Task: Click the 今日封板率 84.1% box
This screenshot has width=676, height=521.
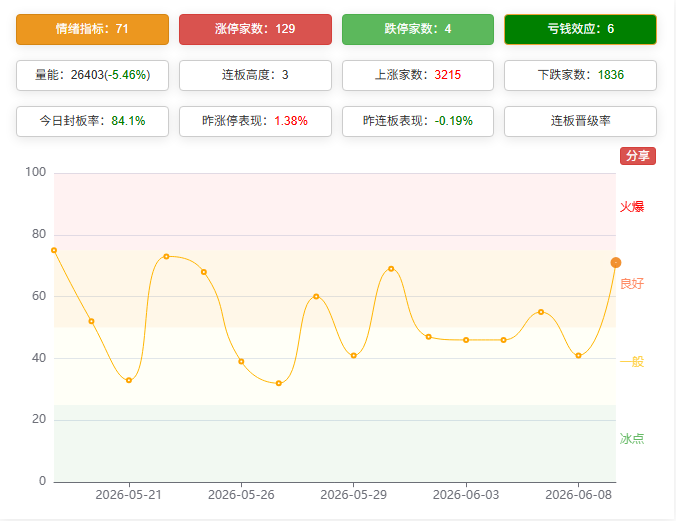Action: coord(92,121)
